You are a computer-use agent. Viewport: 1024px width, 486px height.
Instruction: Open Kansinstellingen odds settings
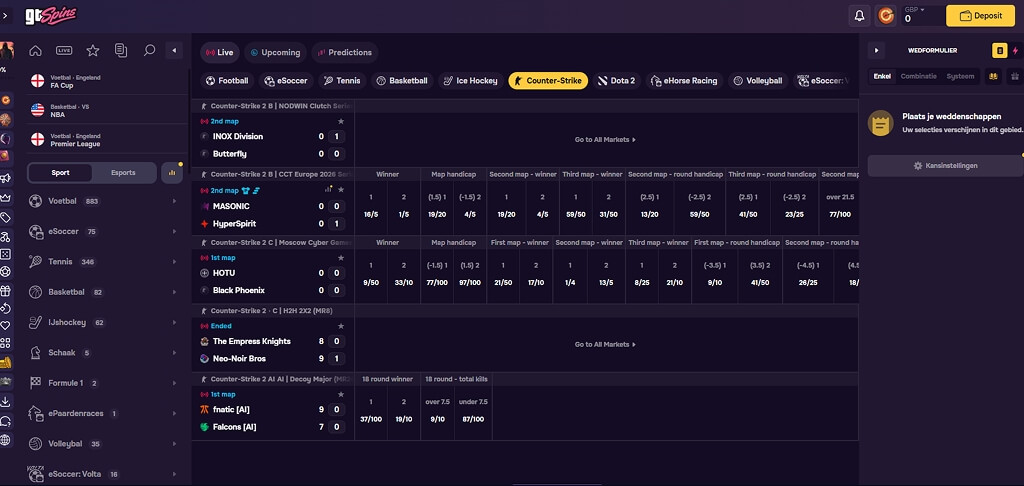(945, 166)
